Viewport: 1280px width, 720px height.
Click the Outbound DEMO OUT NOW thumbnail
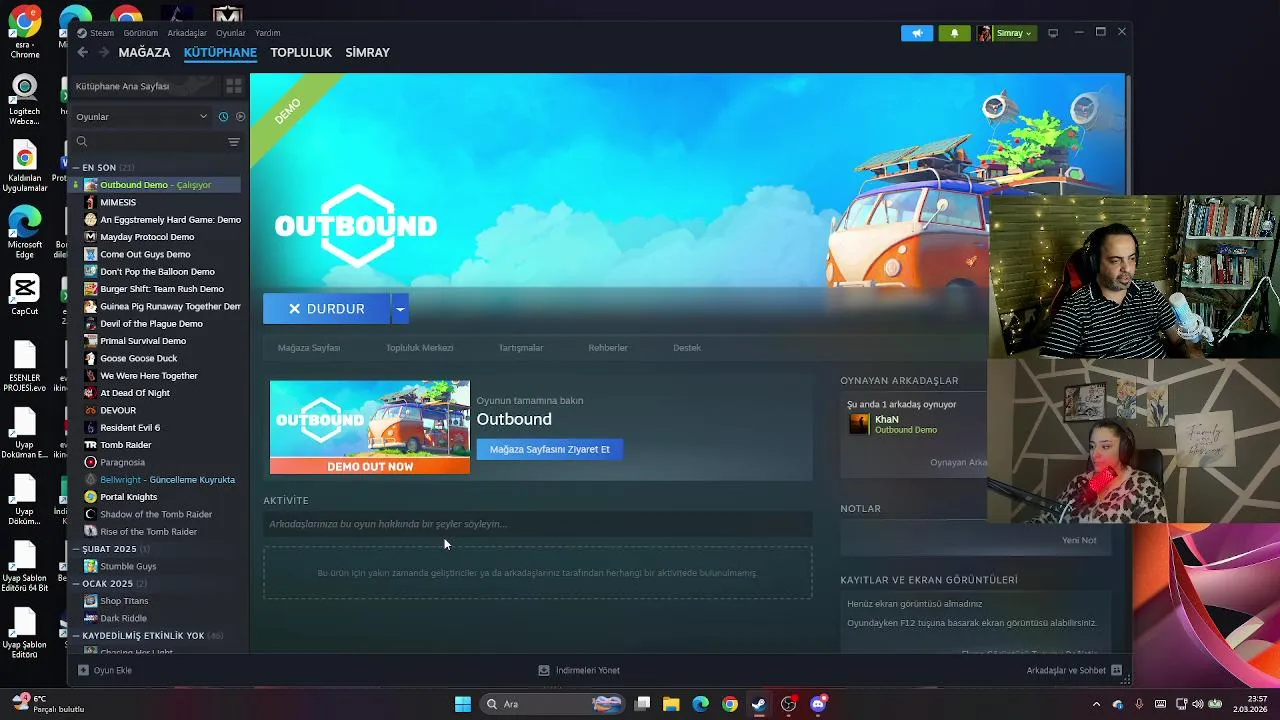point(369,427)
